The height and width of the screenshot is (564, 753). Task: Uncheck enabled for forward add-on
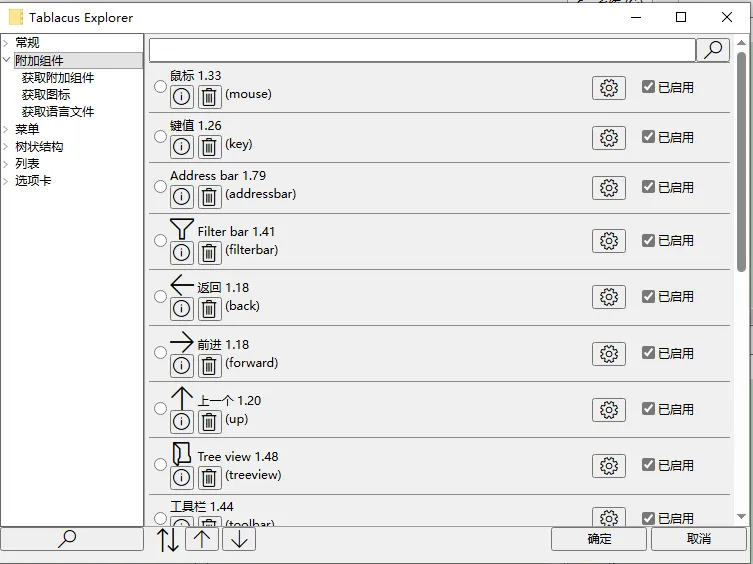648,353
